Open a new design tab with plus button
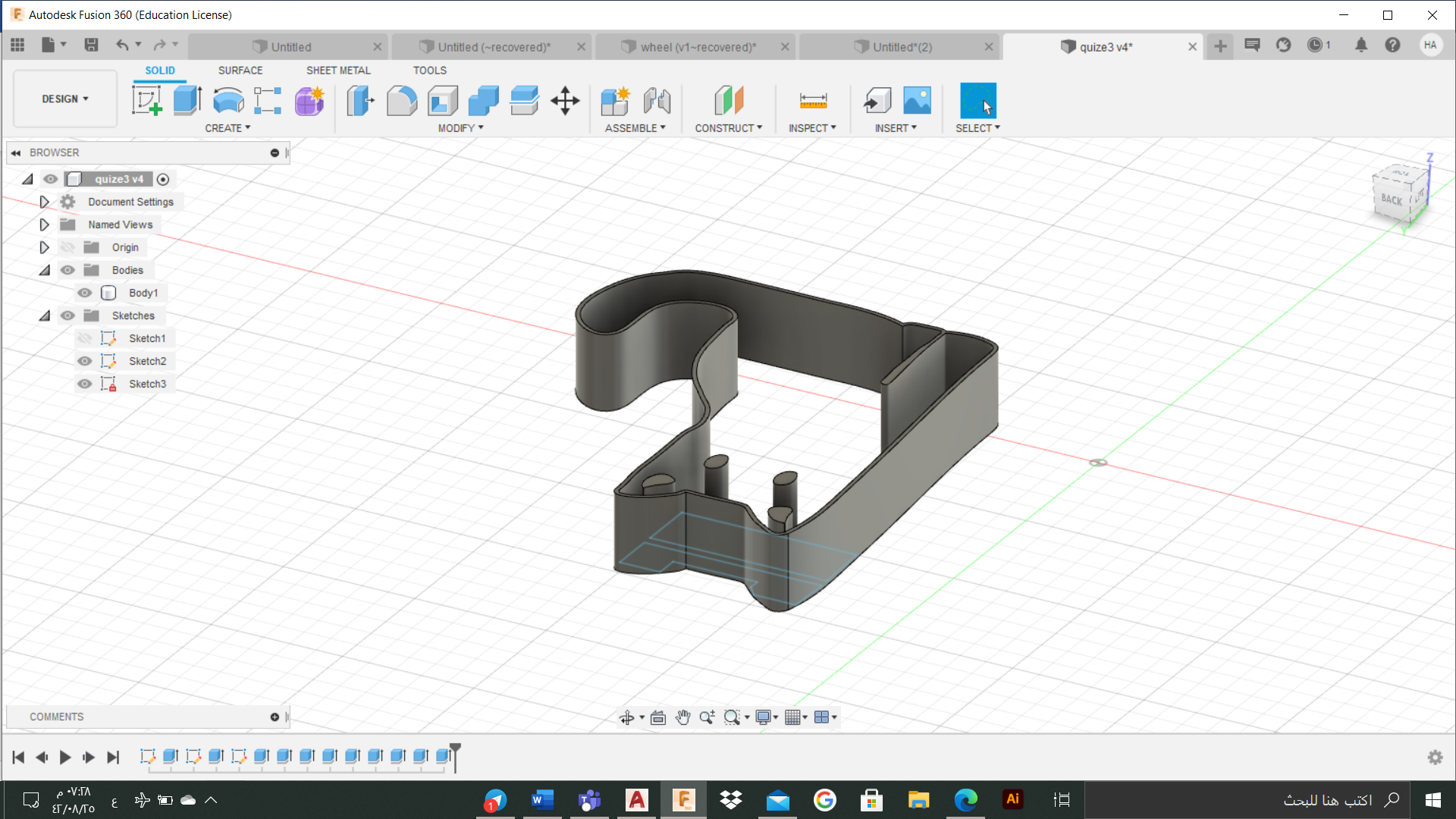The width and height of the screenshot is (1456, 819). coord(1220,46)
